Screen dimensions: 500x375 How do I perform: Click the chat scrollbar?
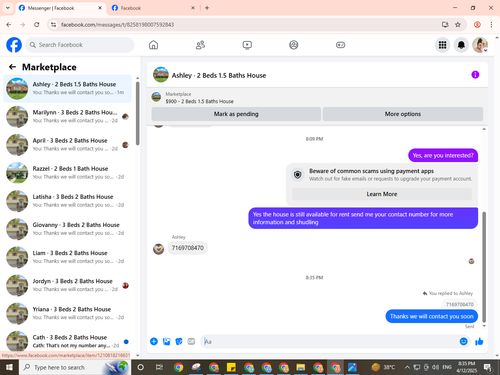tap(484, 267)
